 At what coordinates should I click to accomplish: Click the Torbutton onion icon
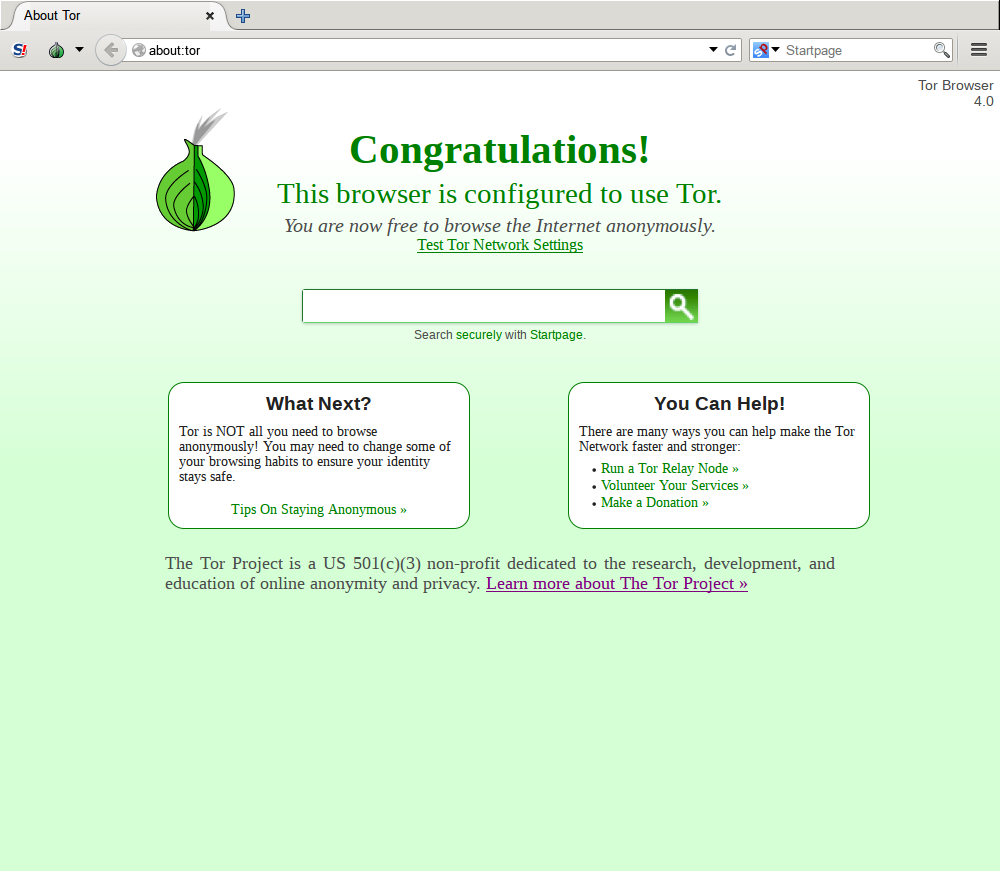coord(56,50)
